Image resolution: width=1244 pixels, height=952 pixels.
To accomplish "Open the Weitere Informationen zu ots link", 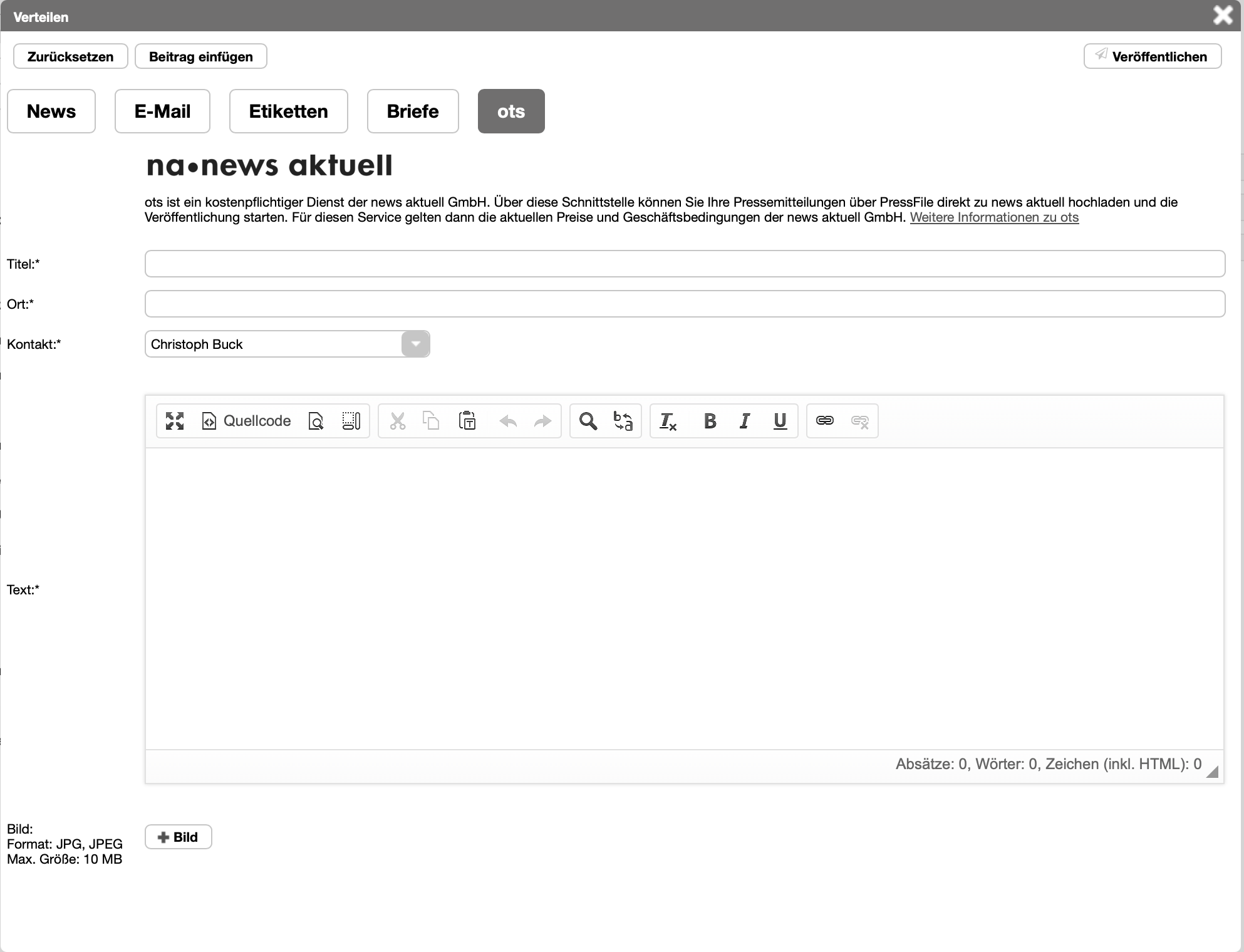I will (x=994, y=217).
